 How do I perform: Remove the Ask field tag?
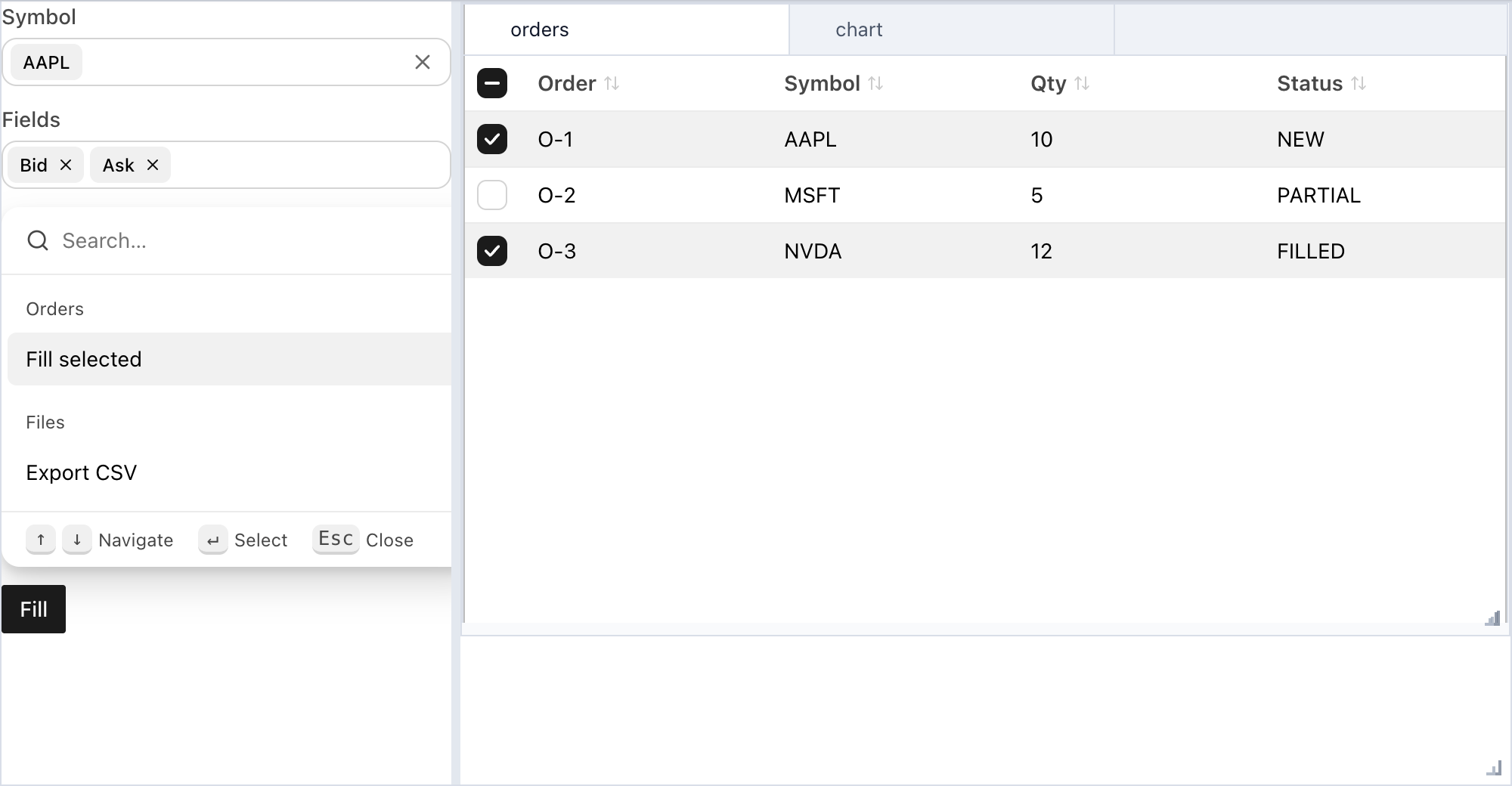[153, 165]
